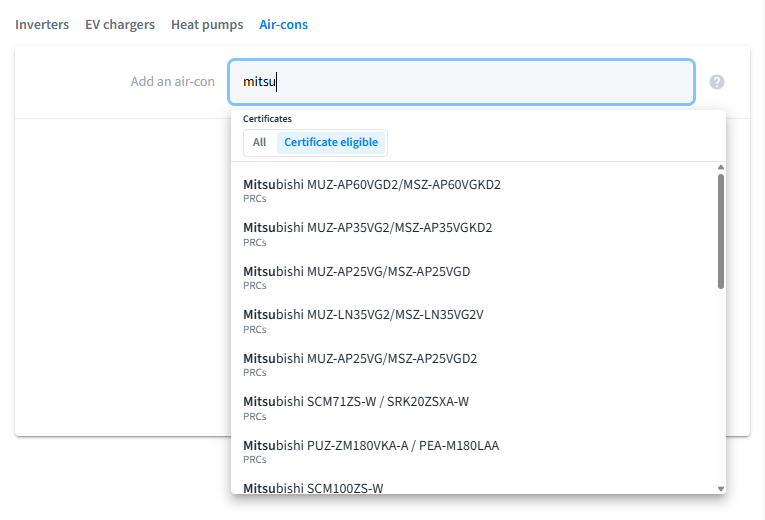Click the results list scrollbar thumb
The height and width of the screenshot is (520, 765).
coord(721,232)
